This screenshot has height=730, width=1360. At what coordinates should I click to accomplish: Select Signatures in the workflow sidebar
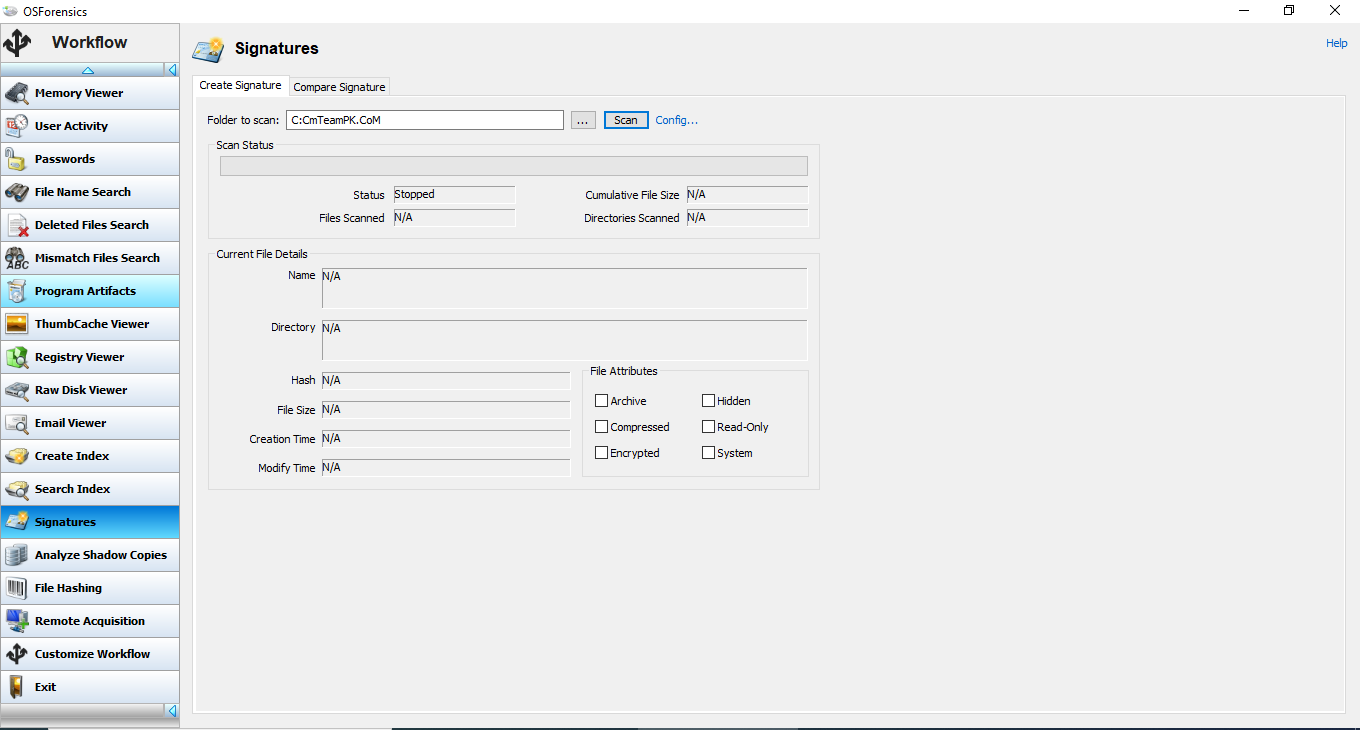point(90,522)
